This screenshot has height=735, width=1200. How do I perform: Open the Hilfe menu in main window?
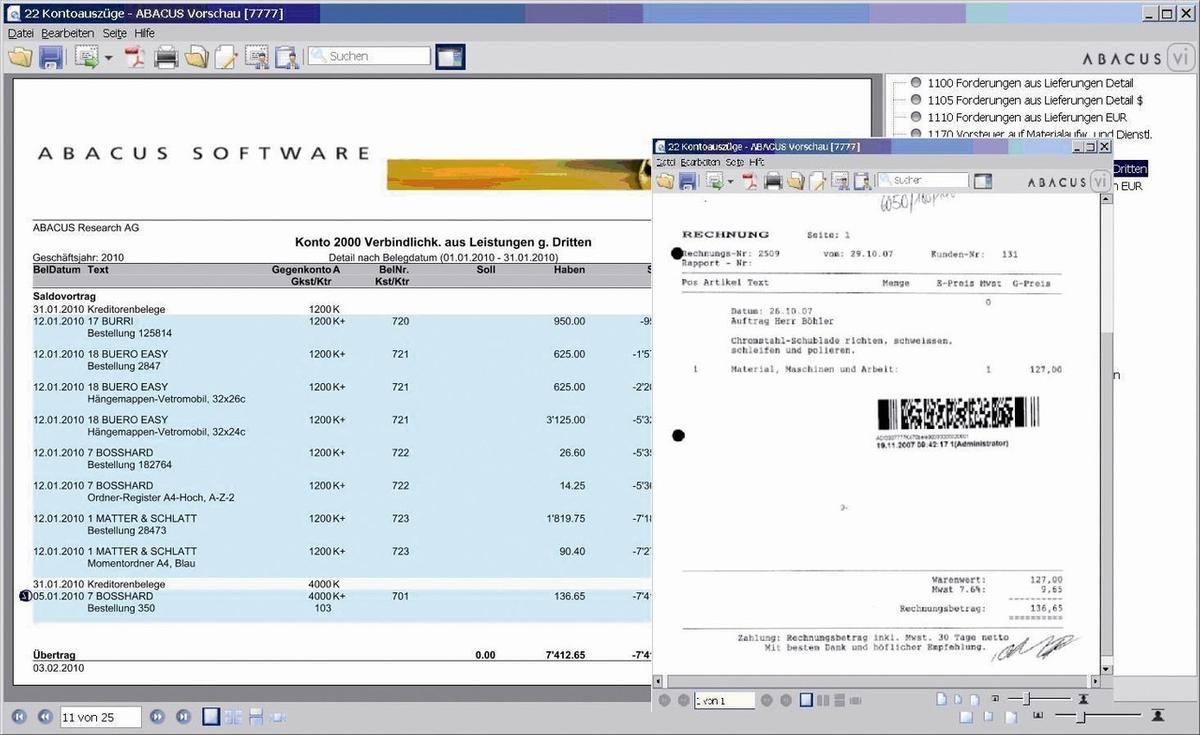(x=145, y=33)
